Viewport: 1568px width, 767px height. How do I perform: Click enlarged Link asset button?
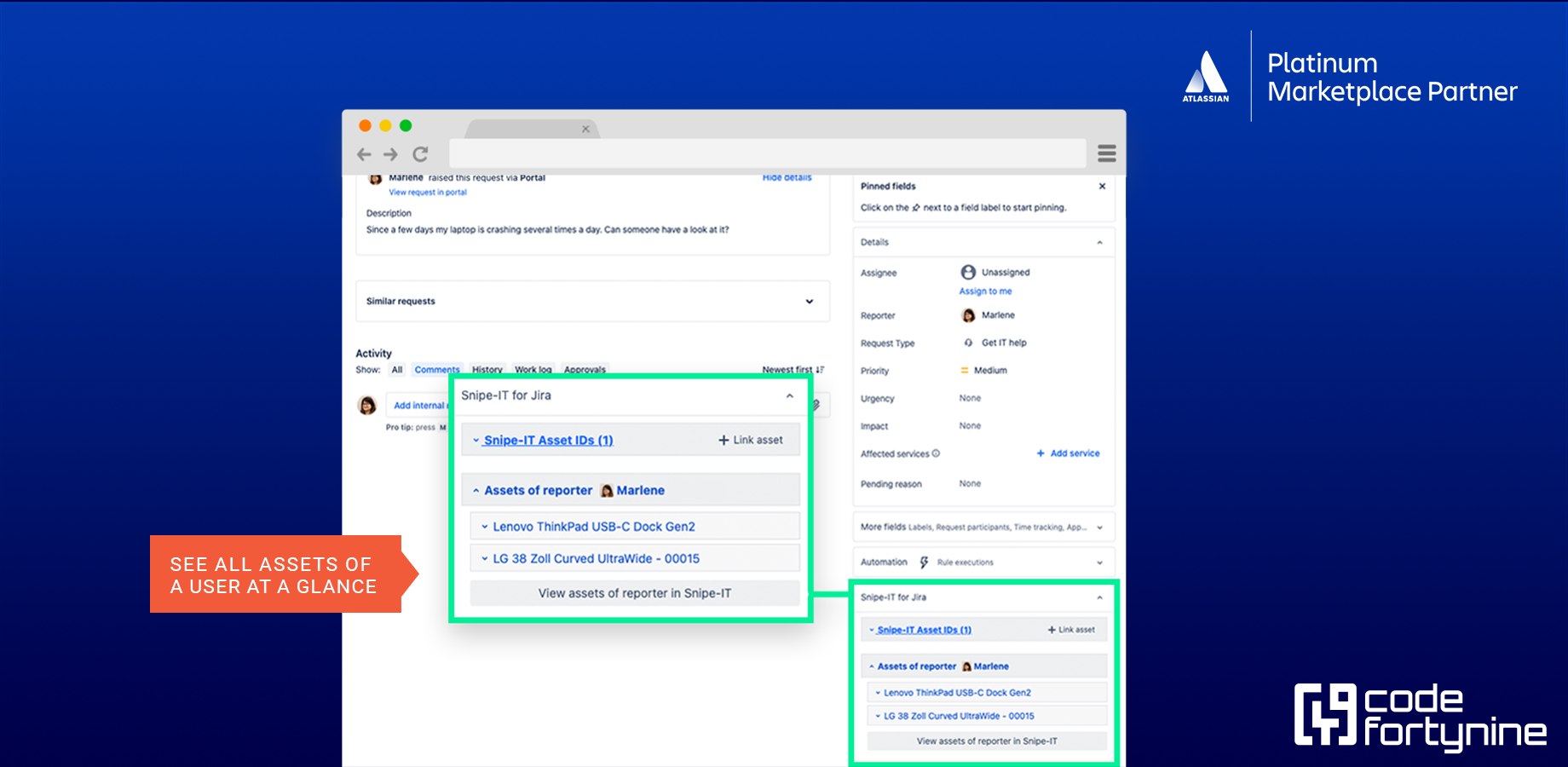[x=750, y=440]
